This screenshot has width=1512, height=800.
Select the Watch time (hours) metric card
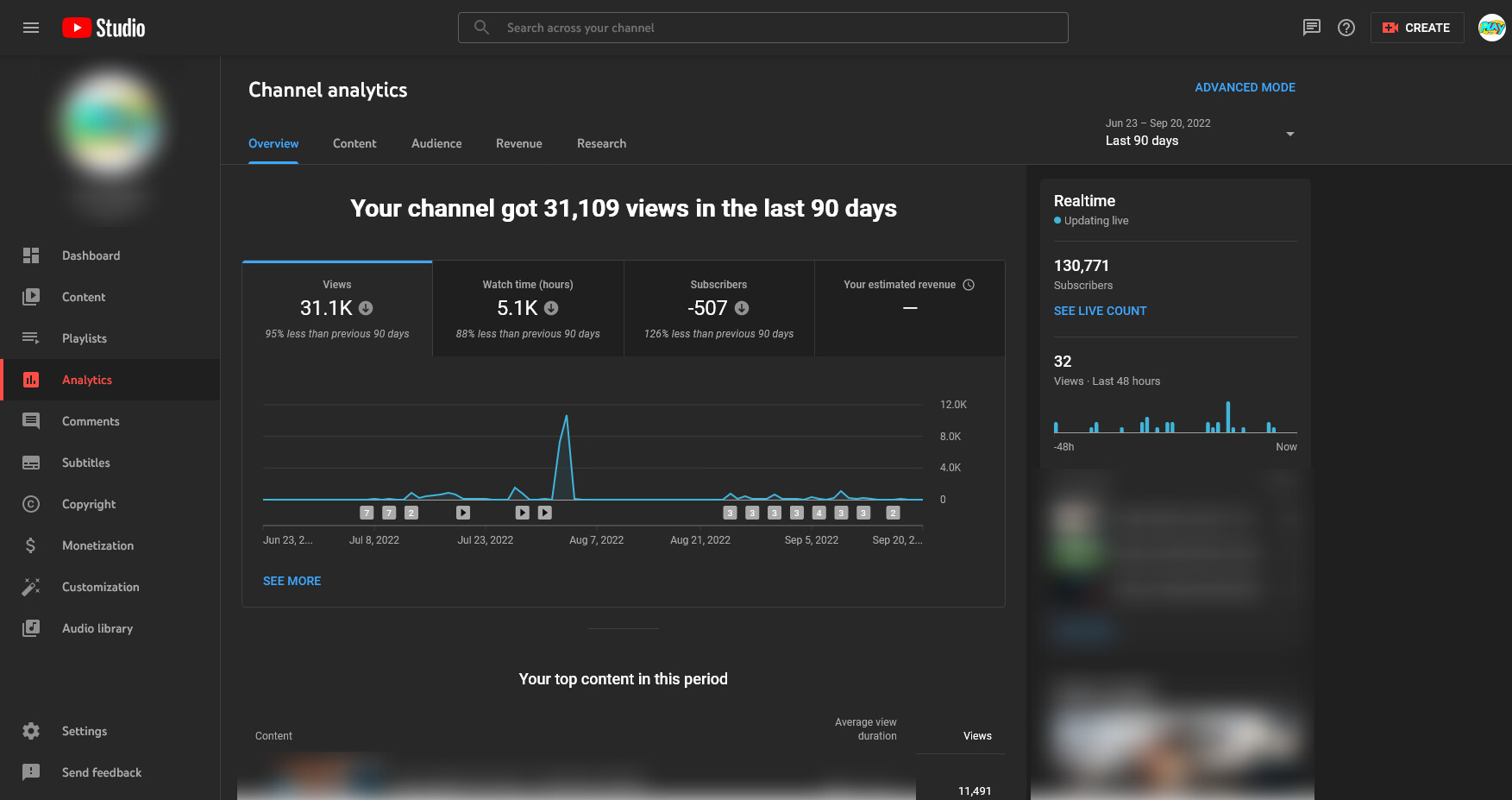(528, 308)
